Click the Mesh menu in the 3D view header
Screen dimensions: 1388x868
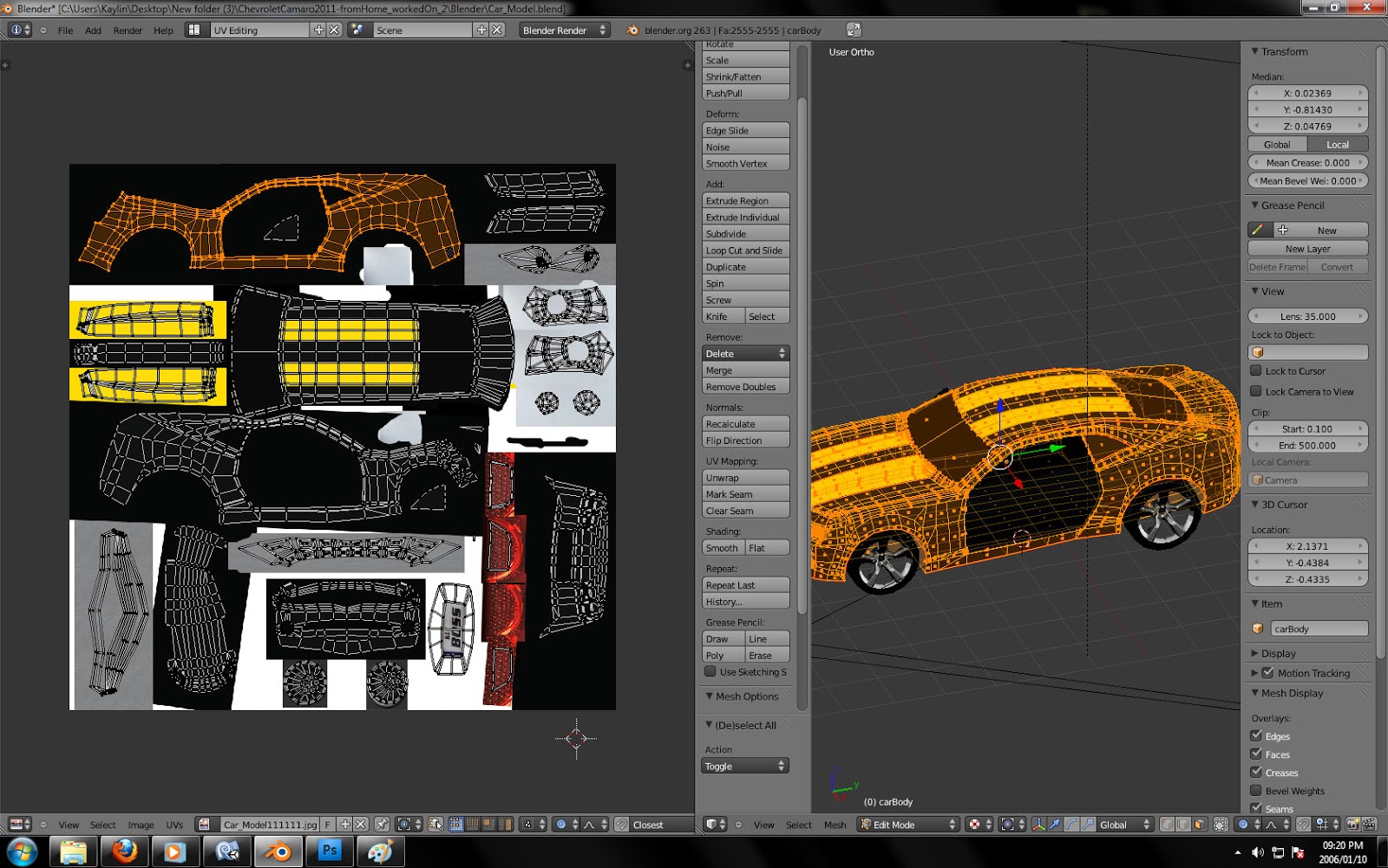(835, 825)
